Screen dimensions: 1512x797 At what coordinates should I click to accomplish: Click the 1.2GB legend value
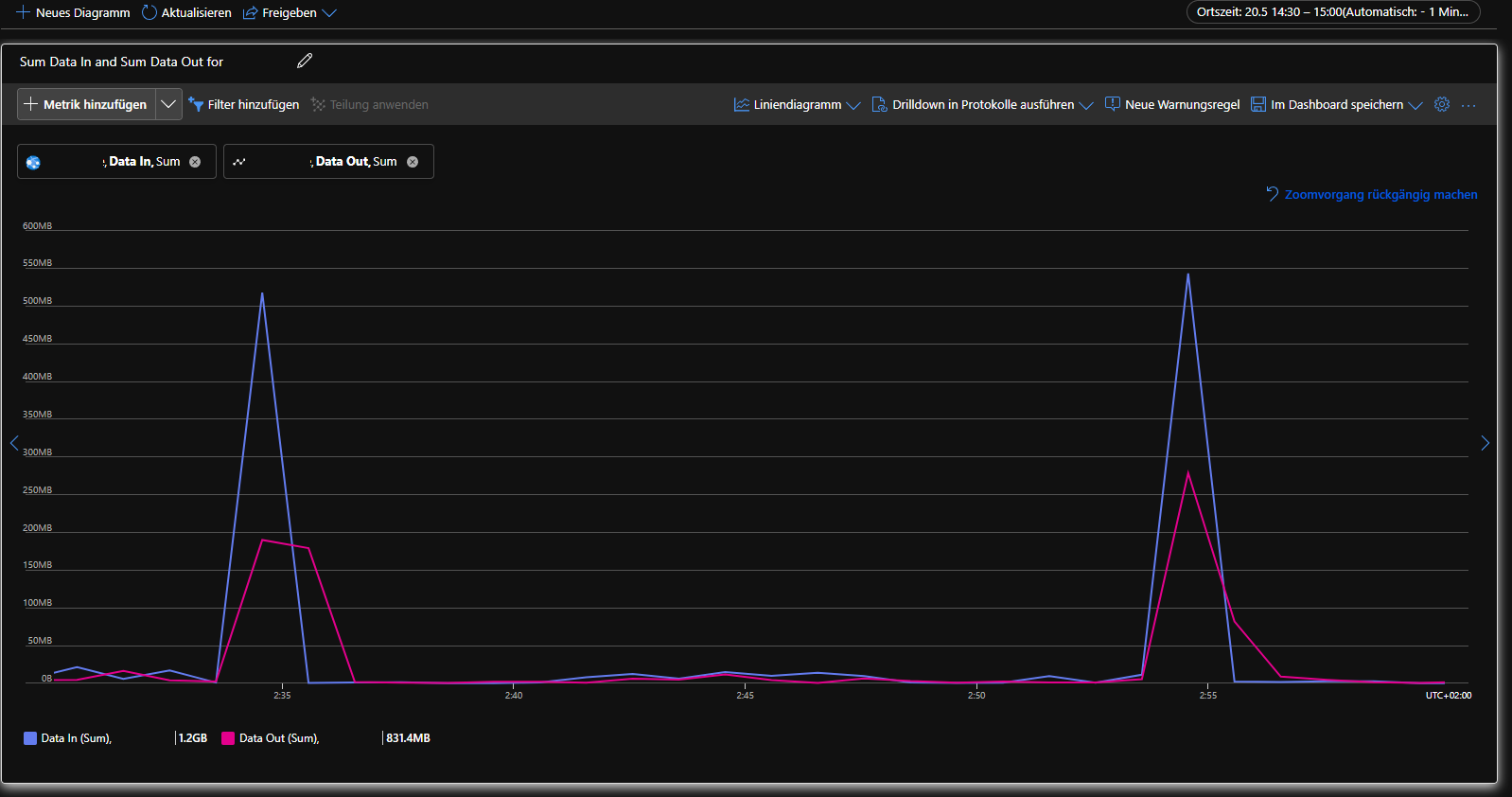tap(193, 738)
